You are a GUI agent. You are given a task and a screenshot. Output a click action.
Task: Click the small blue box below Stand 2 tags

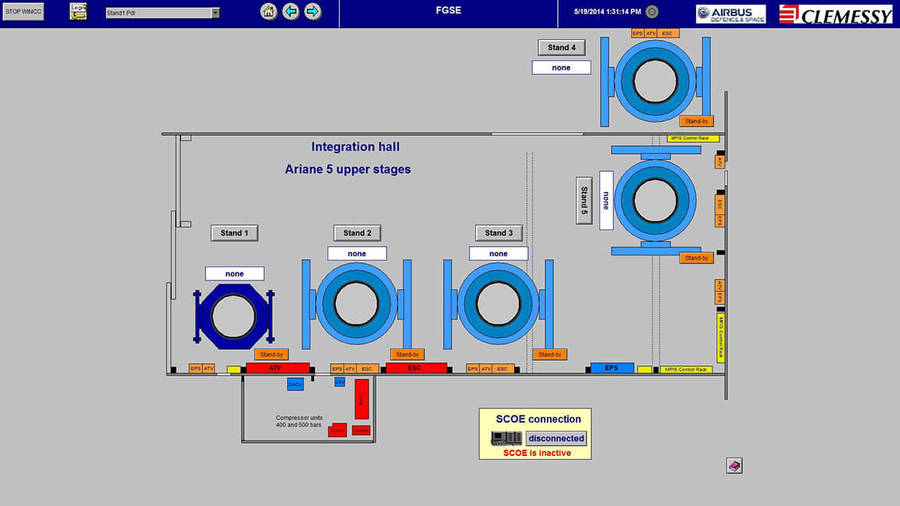340,382
